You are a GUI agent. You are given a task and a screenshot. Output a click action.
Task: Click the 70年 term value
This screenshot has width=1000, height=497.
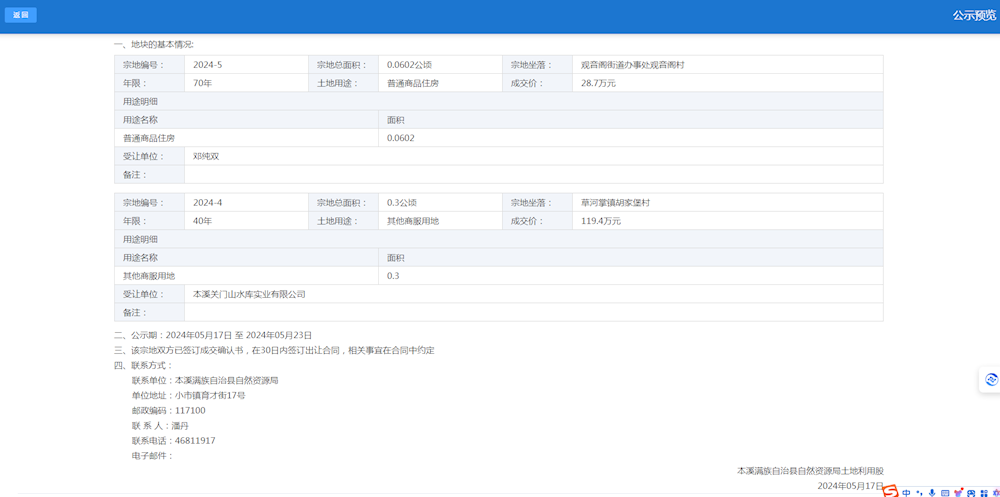click(202, 83)
